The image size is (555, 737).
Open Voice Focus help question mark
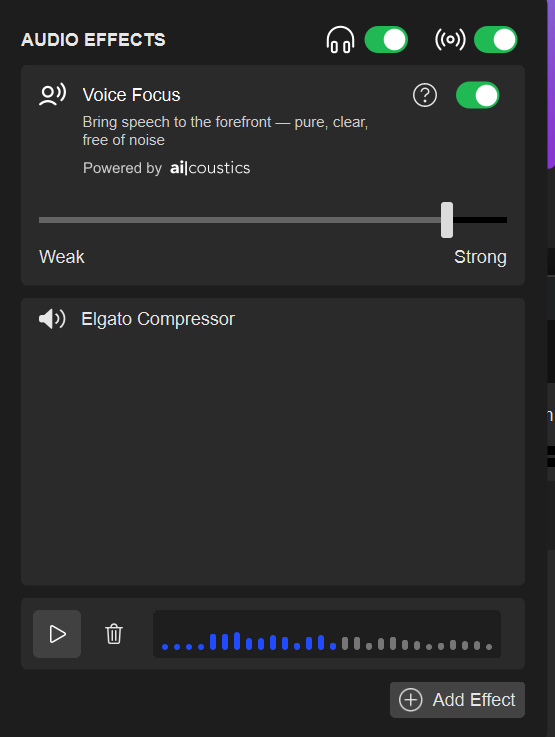[x=425, y=95]
